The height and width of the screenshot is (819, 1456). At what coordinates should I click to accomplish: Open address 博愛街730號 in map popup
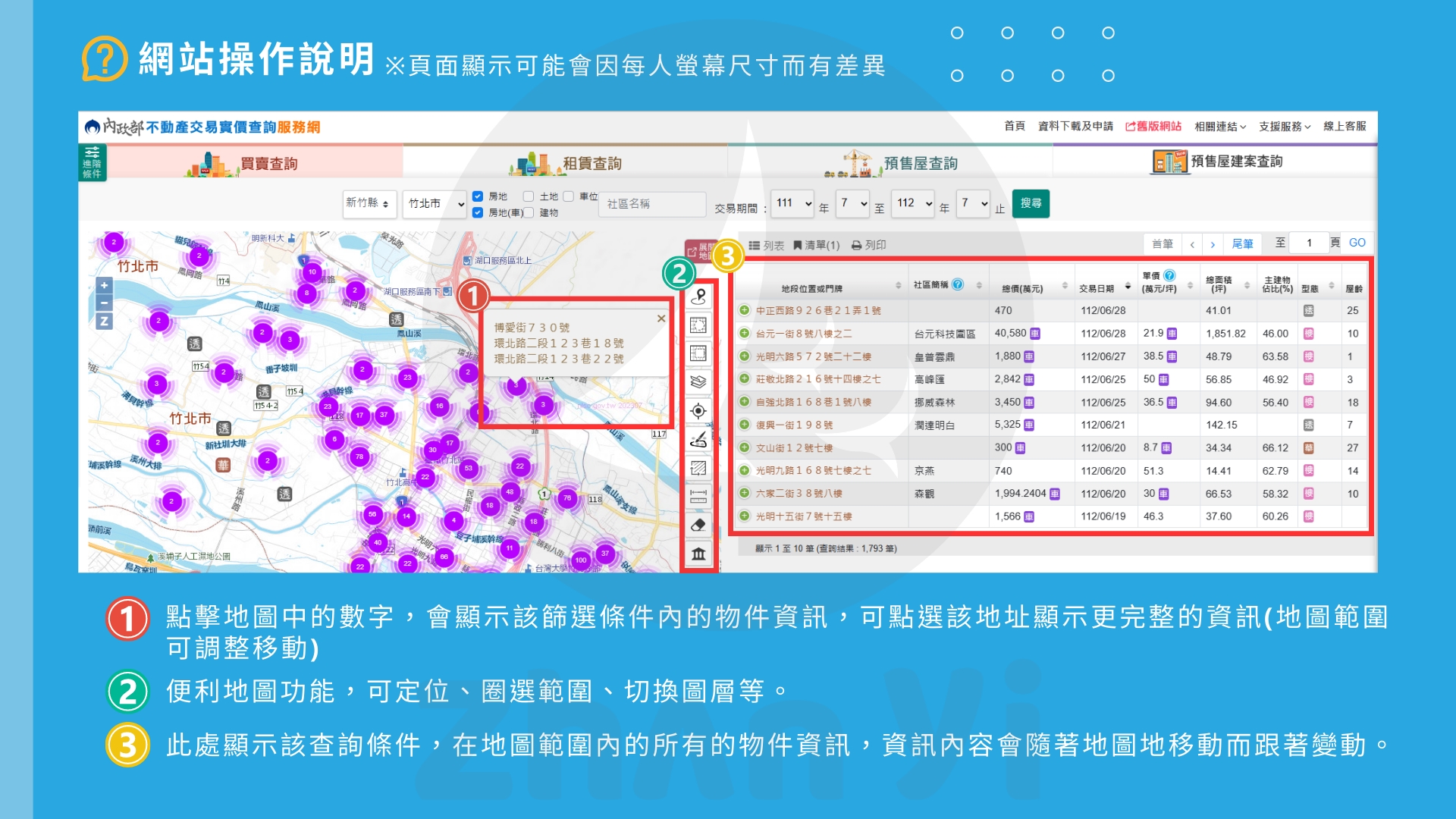[532, 328]
